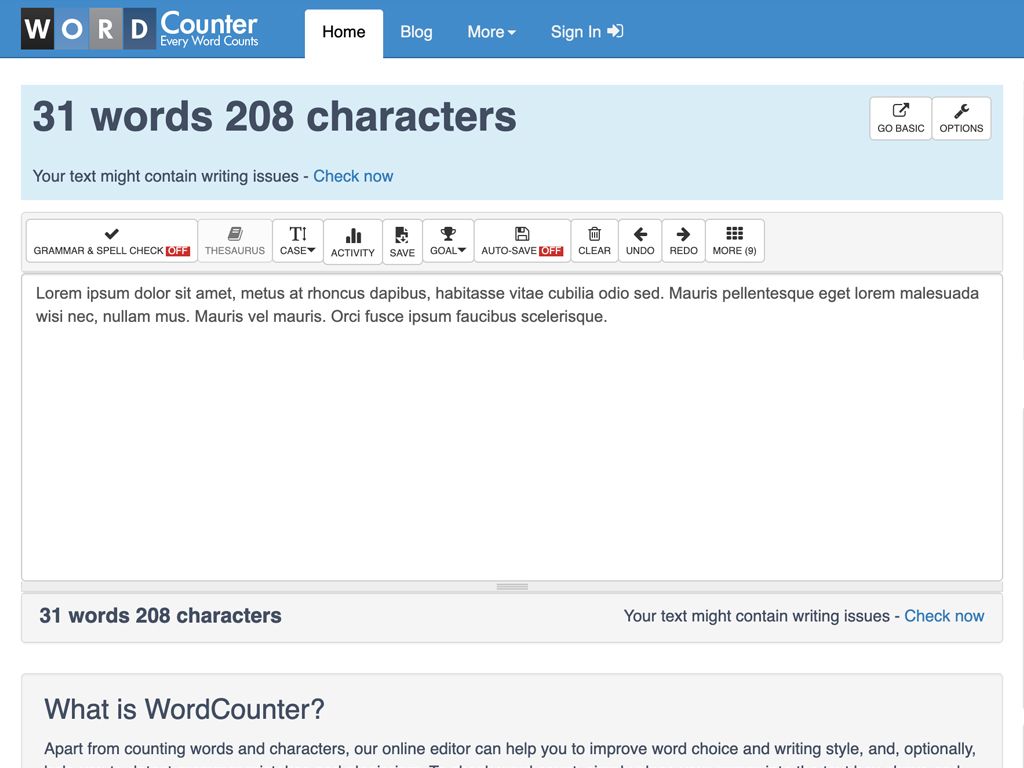The width and height of the screenshot is (1024, 768).
Task: Click the Undo arrow
Action: point(640,241)
